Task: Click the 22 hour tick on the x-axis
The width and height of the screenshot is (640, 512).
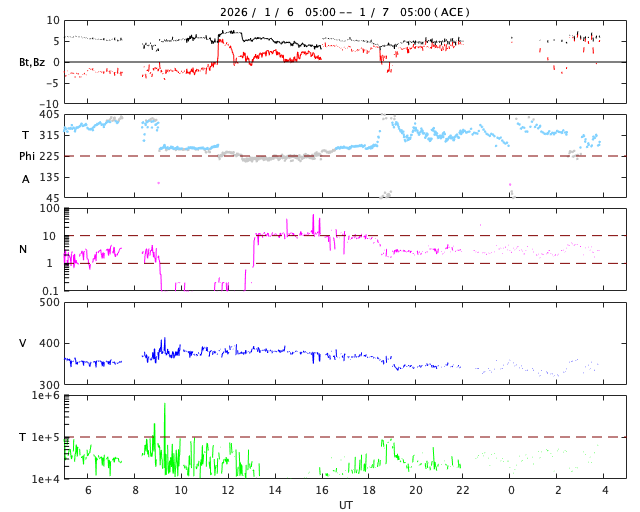Action: (463, 490)
